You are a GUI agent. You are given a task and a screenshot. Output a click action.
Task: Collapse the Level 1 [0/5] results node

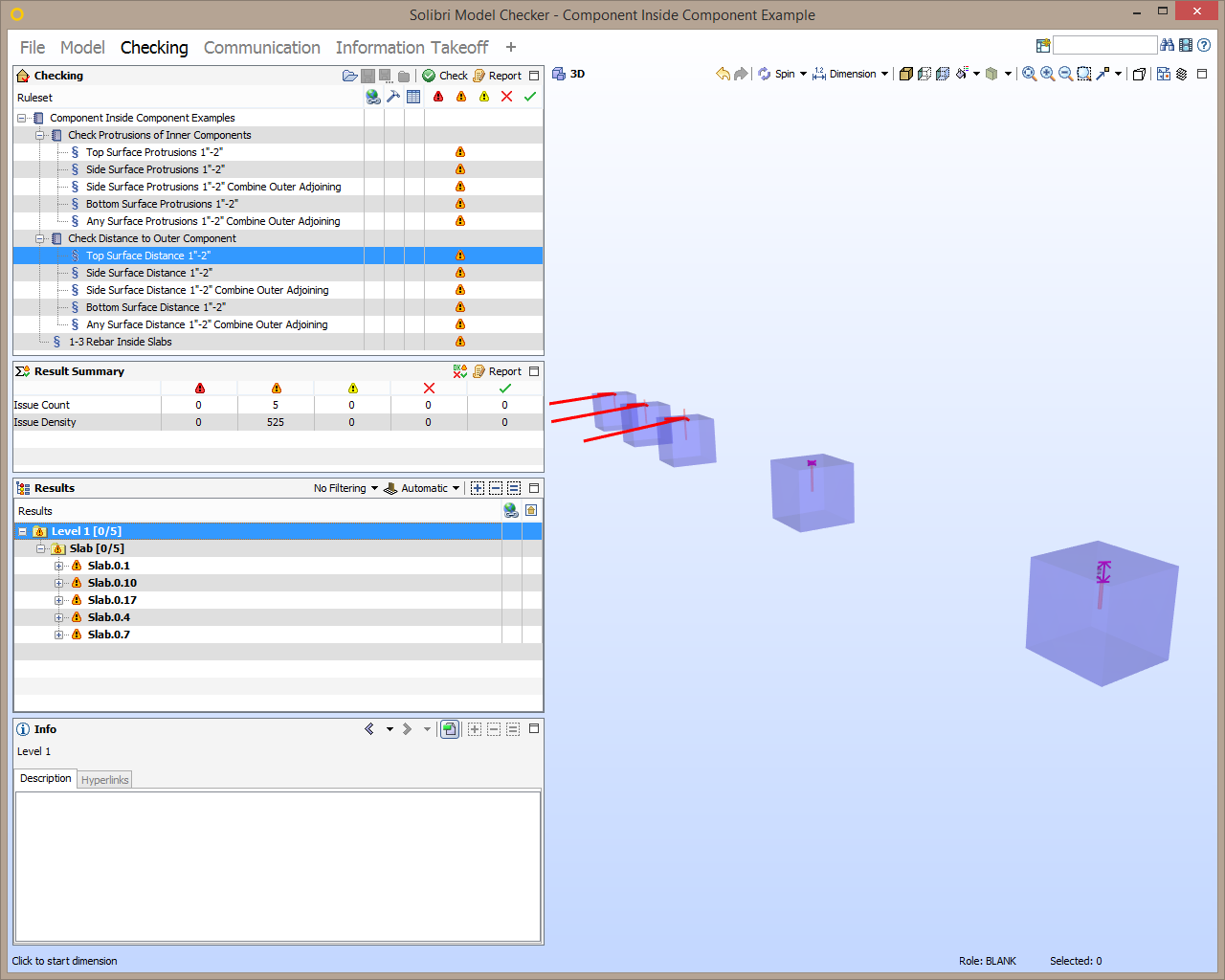[x=22, y=531]
